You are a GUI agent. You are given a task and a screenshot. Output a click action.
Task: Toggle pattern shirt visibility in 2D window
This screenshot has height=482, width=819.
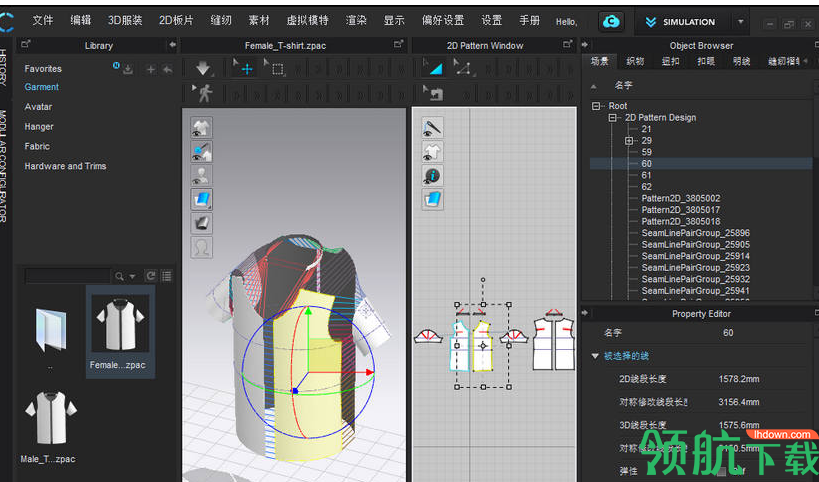click(432, 151)
